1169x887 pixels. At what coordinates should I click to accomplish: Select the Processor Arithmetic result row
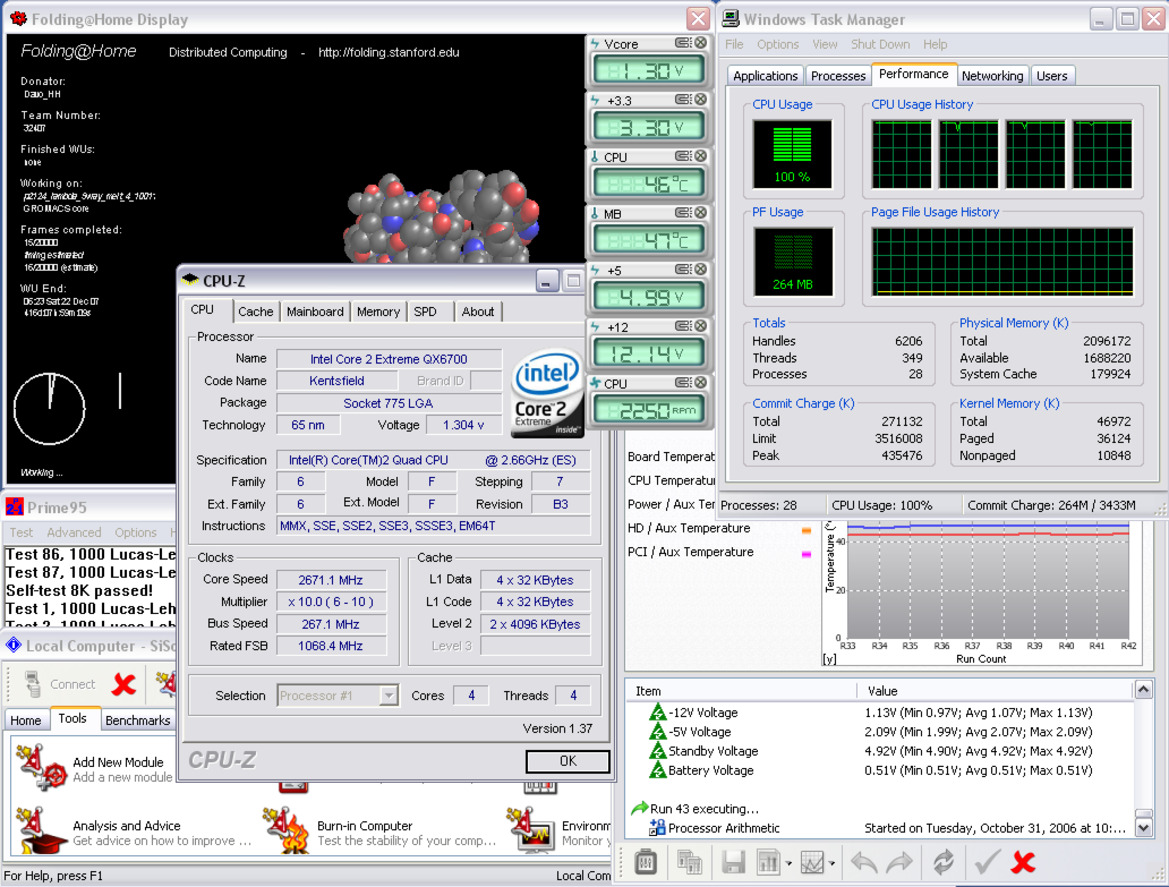[x=880, y=827]
